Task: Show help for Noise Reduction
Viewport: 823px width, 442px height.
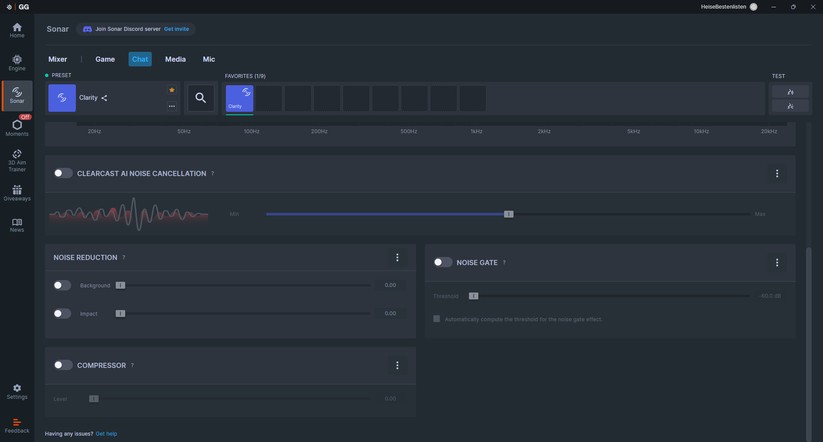Action: tap(124, 257)
